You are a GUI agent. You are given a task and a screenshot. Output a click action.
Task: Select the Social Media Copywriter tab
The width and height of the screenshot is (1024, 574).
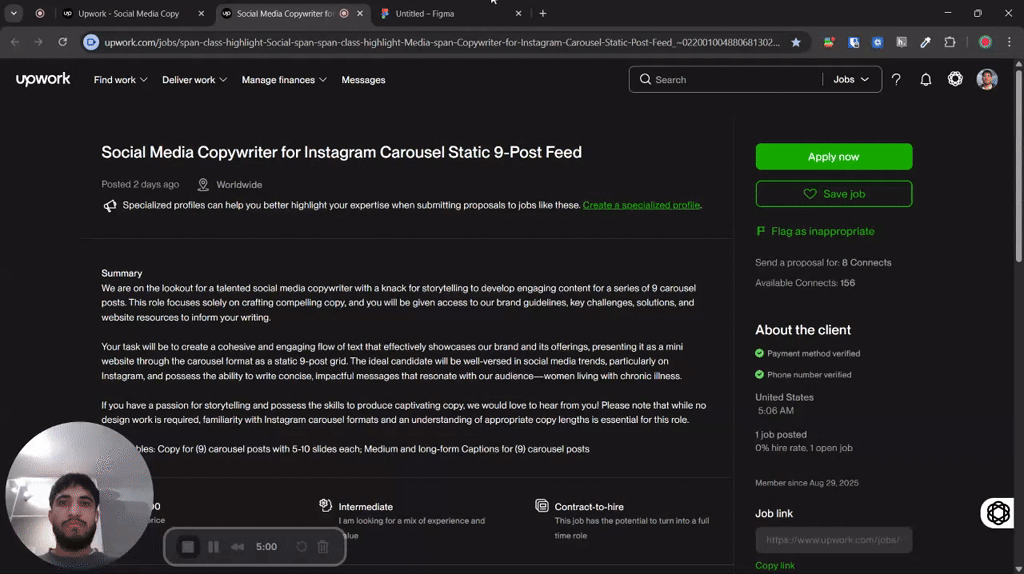coord(285,14)
